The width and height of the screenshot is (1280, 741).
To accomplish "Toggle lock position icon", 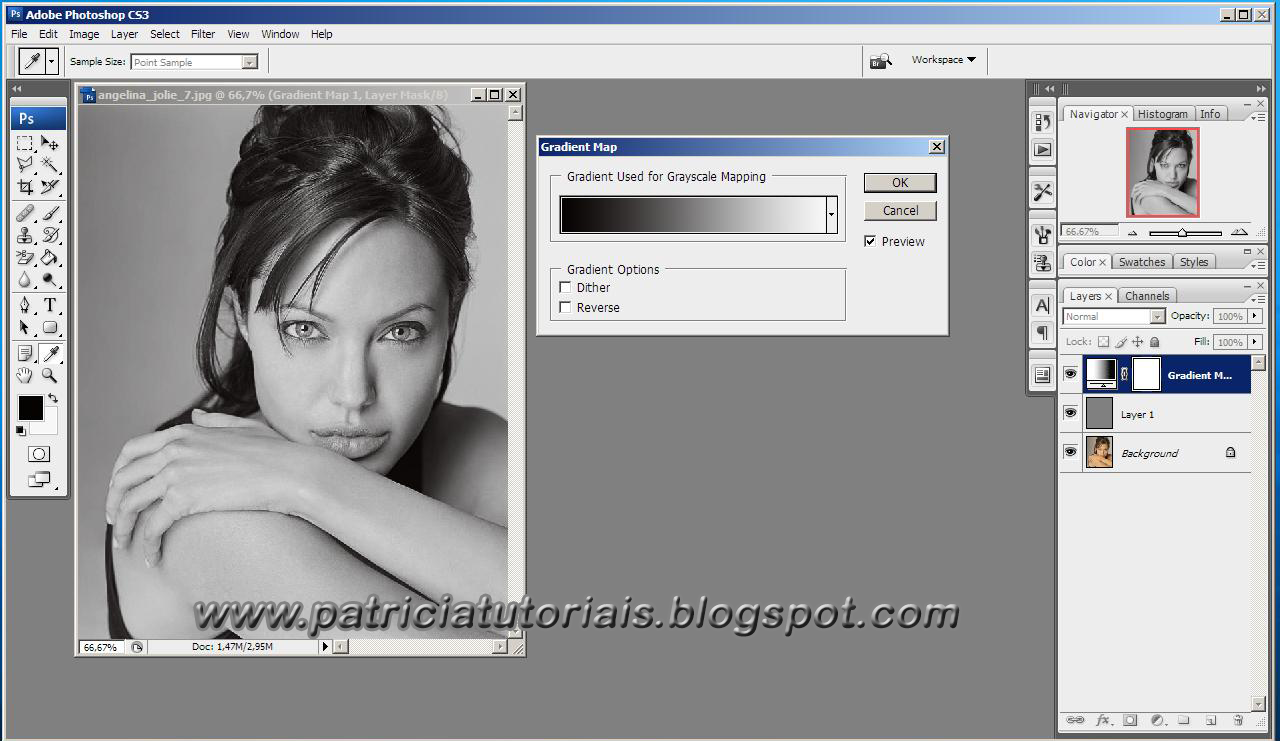I will (x=1137, y=342).
